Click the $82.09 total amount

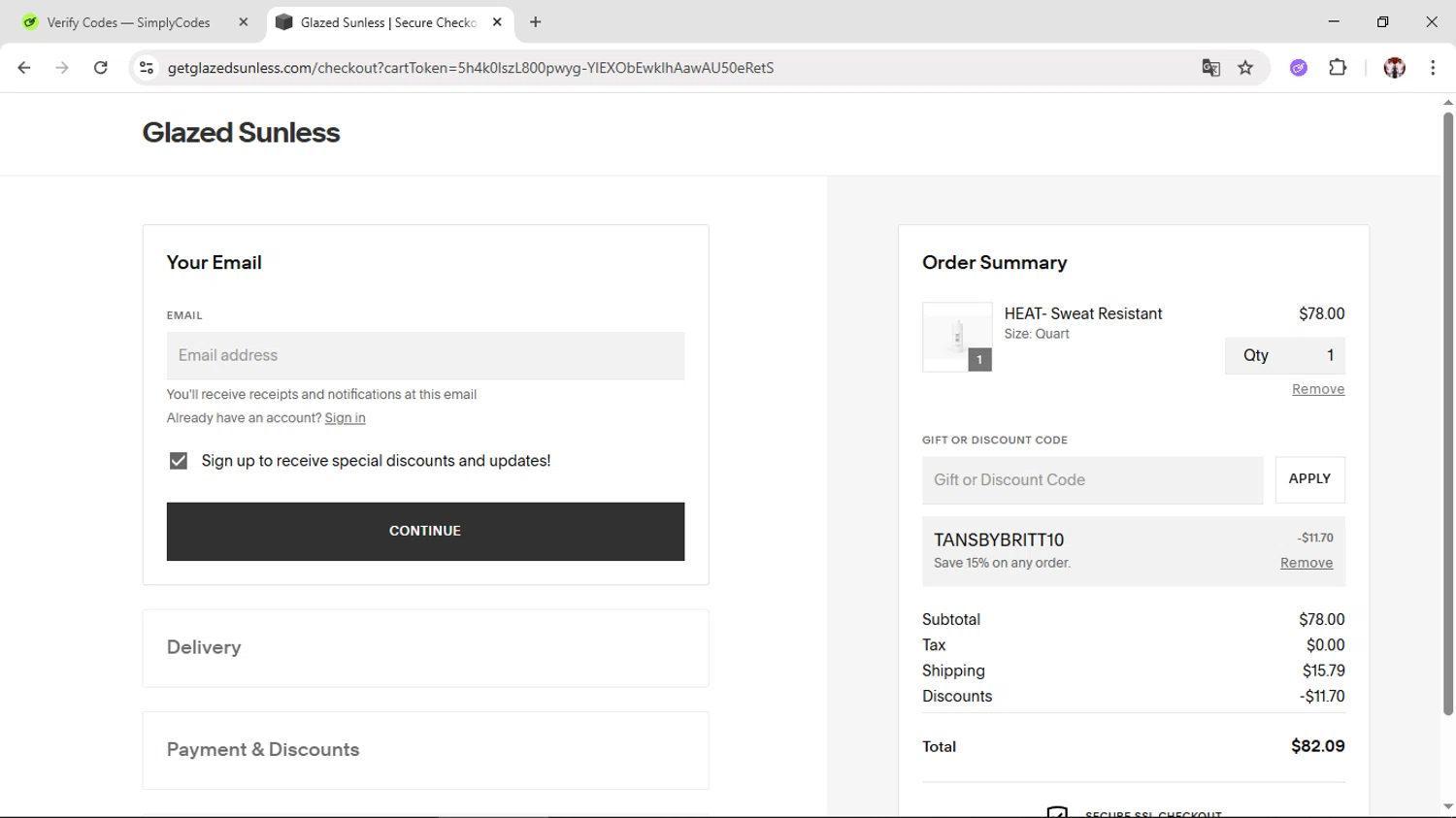pos(1318,746)
